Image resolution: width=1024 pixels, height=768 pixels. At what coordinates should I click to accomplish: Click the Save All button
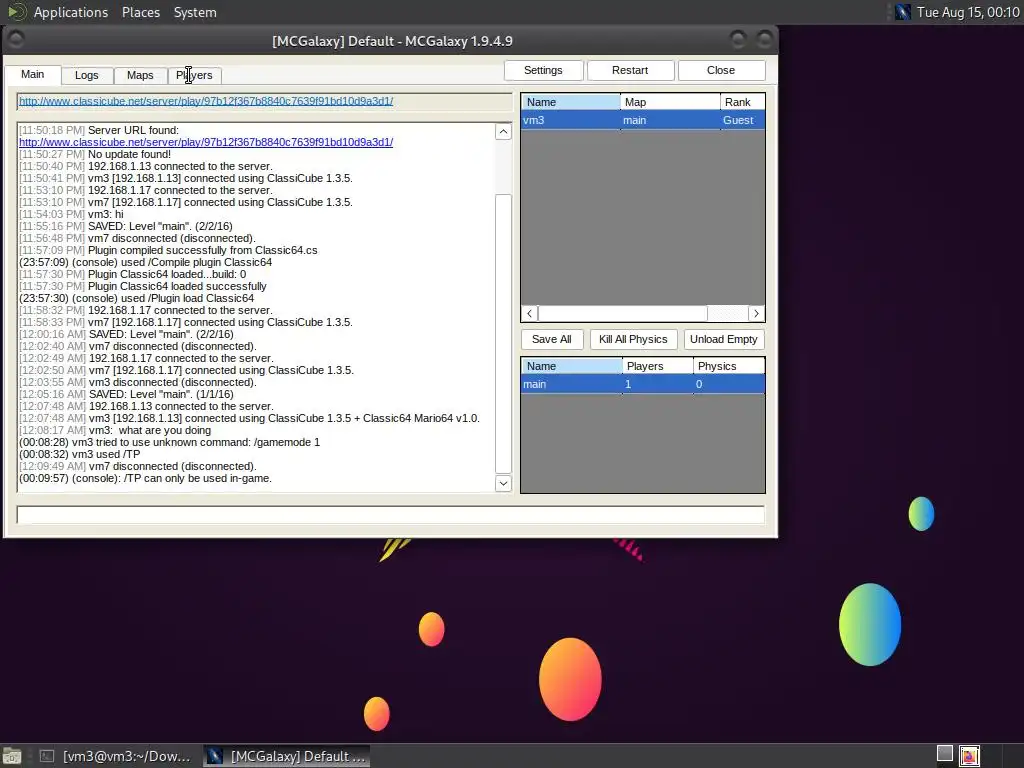click(552, 340)
